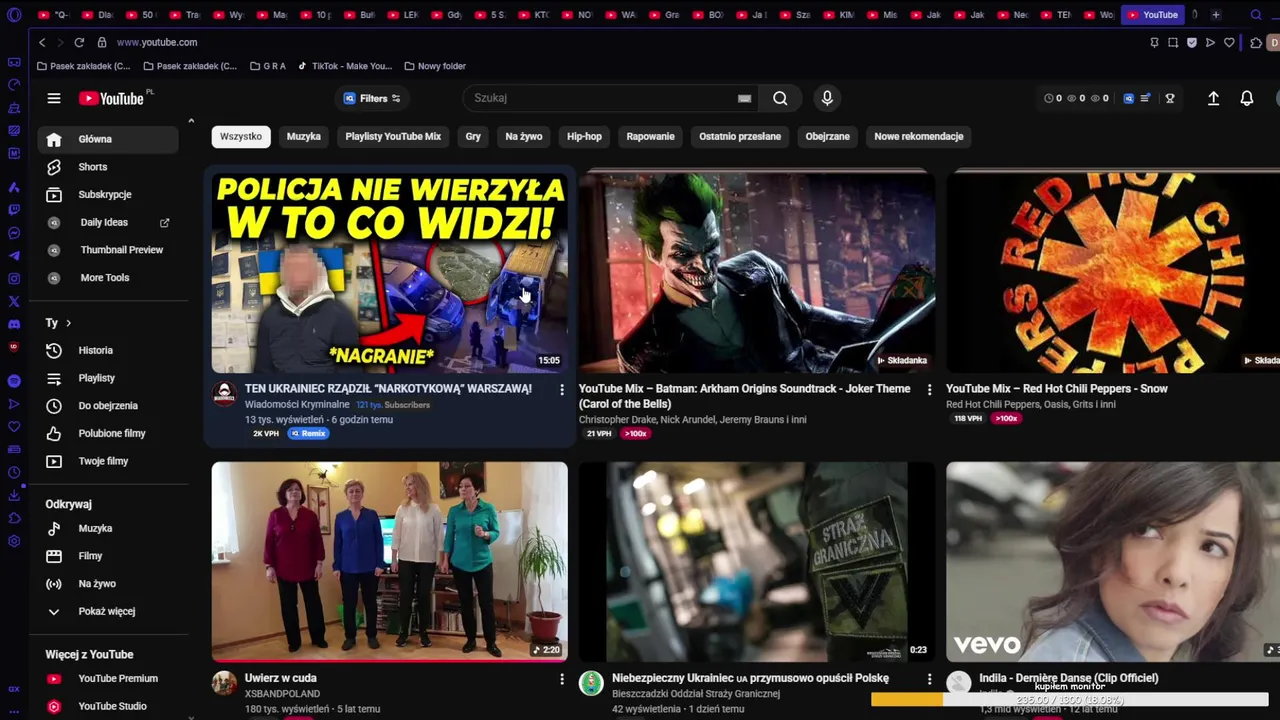Screen dimensions: 1280x720
Task: Open the Indila Dernière Danse thumbnail
Action: click(1113, 561)
